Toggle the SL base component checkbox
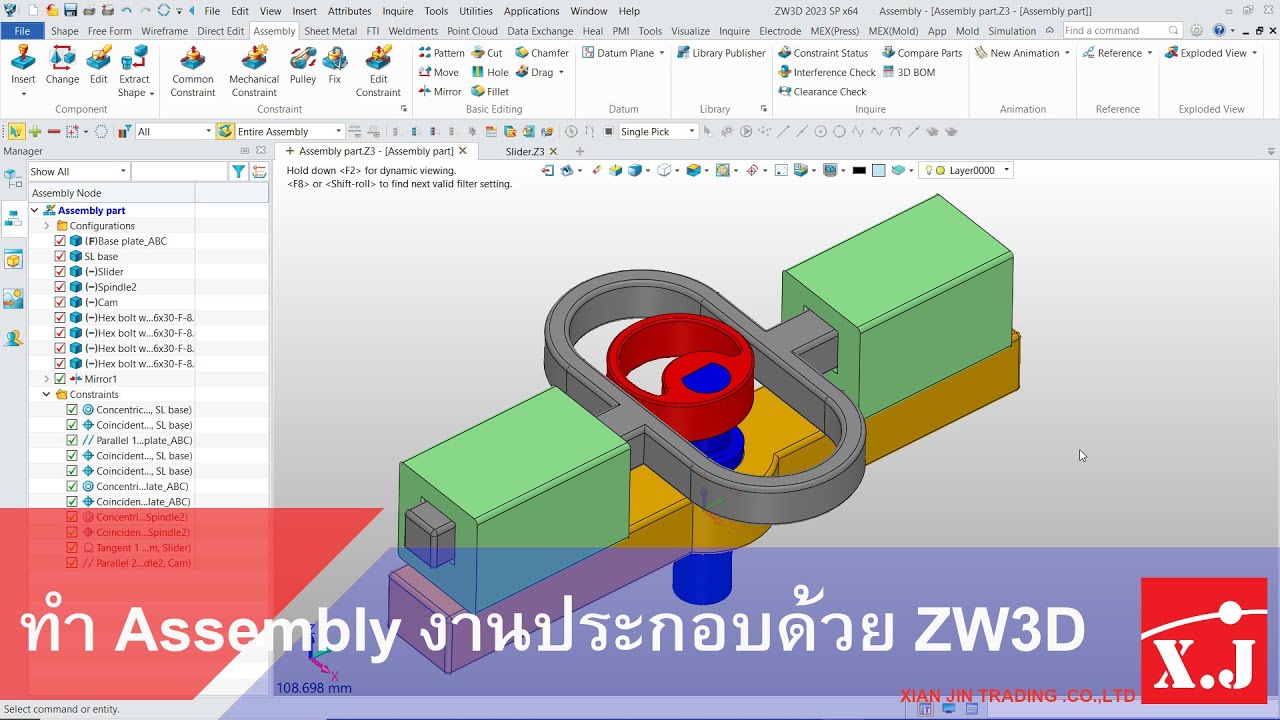The height and width of the screenshot is (720, 1280). click(60, 256)
